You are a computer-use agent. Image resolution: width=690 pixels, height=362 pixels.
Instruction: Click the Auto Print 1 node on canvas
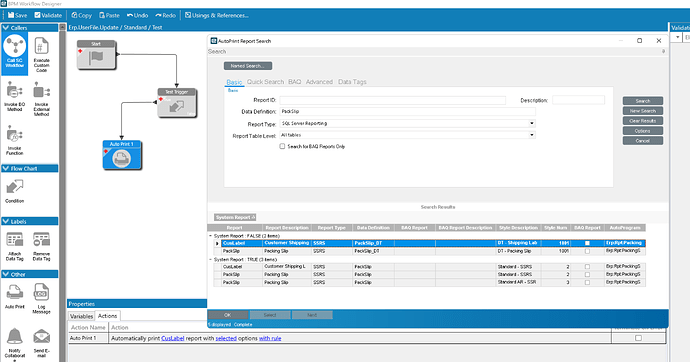coord(122,155)
